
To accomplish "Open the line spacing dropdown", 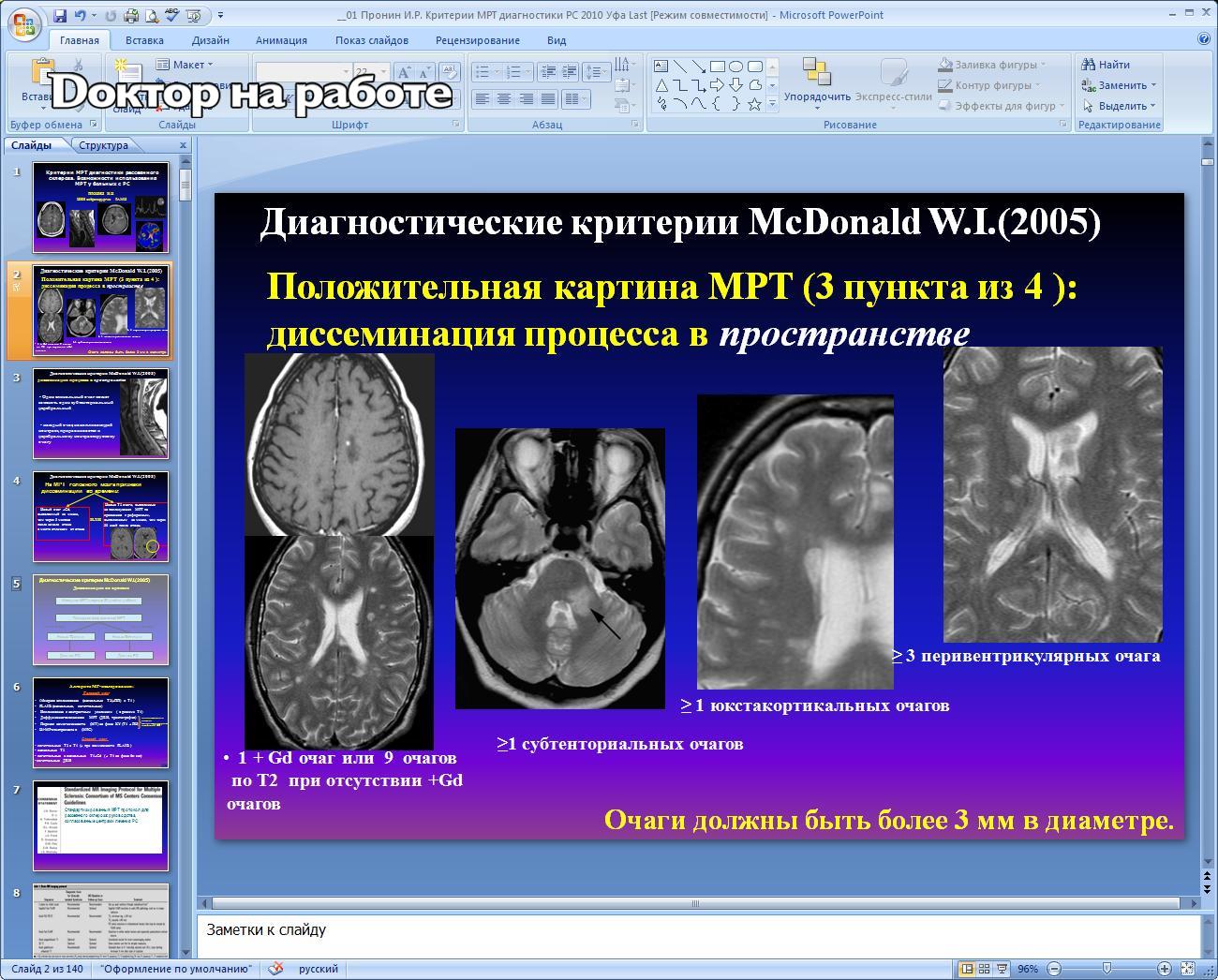I will [596, 71].
